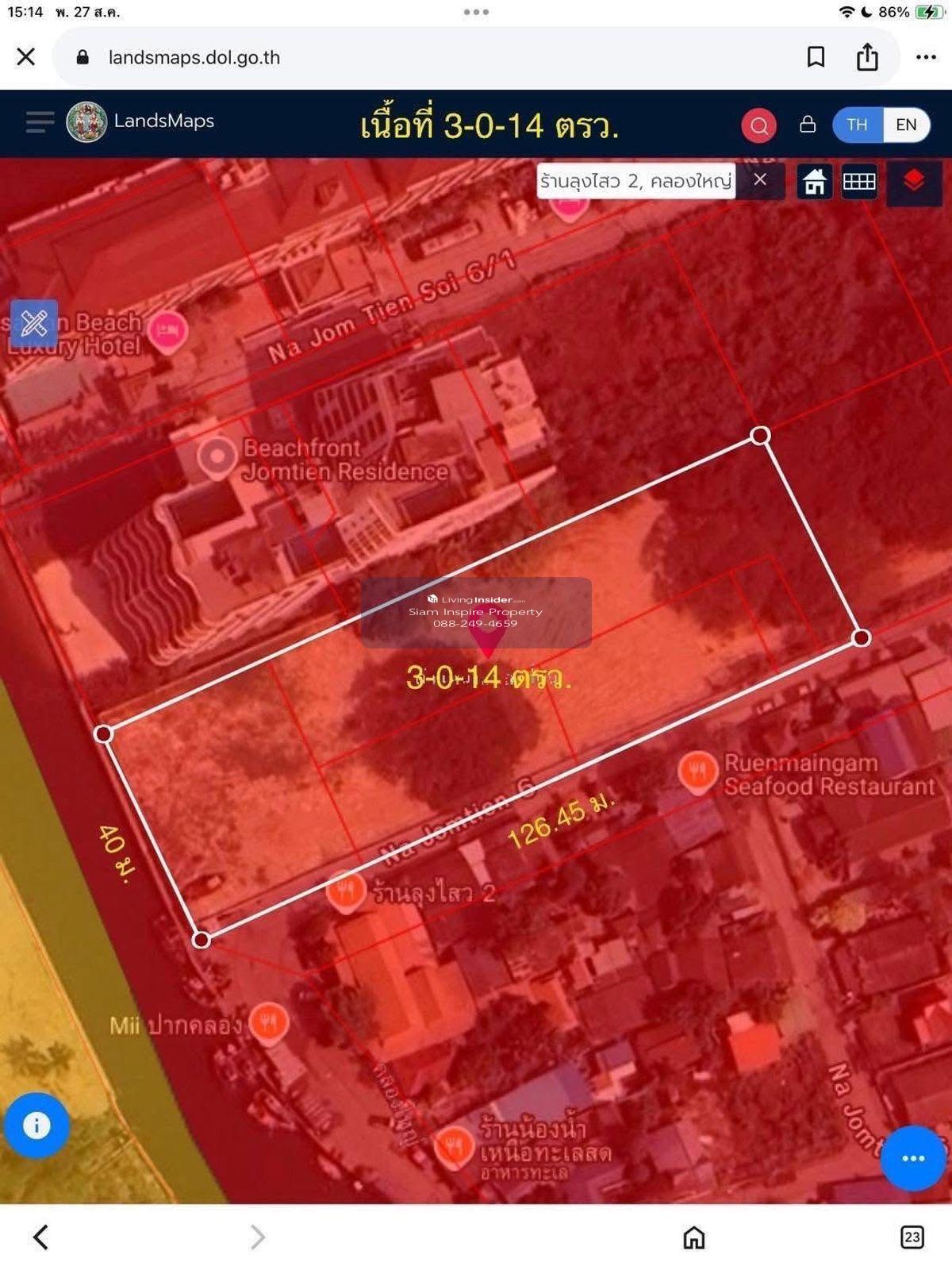
Task: Open the LandsMaps hamburger menu
Action: pyautogui.click(x=40, y=122)
